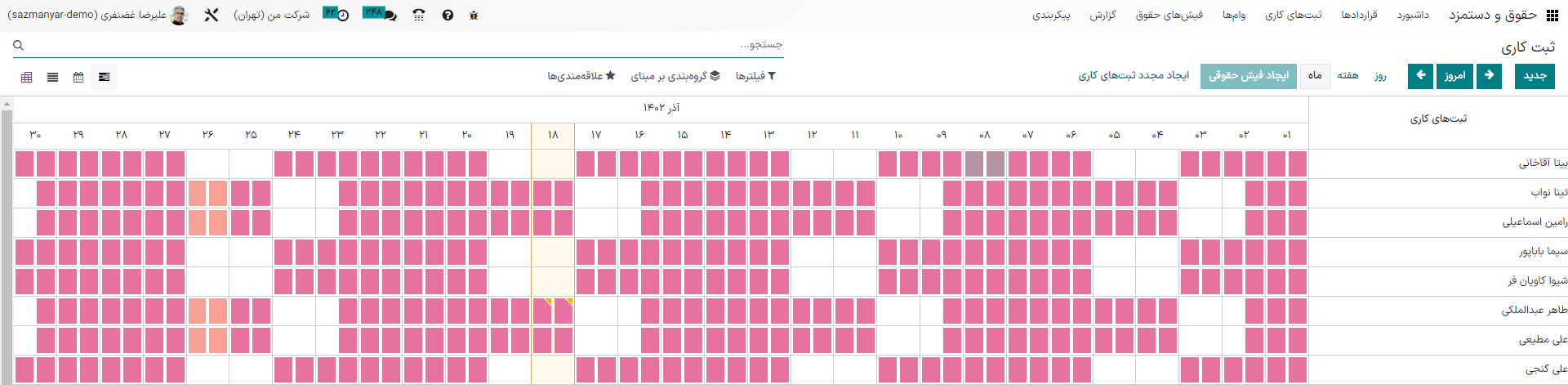
Task: Open the قراردادها menu
Action: (1359, 16)
